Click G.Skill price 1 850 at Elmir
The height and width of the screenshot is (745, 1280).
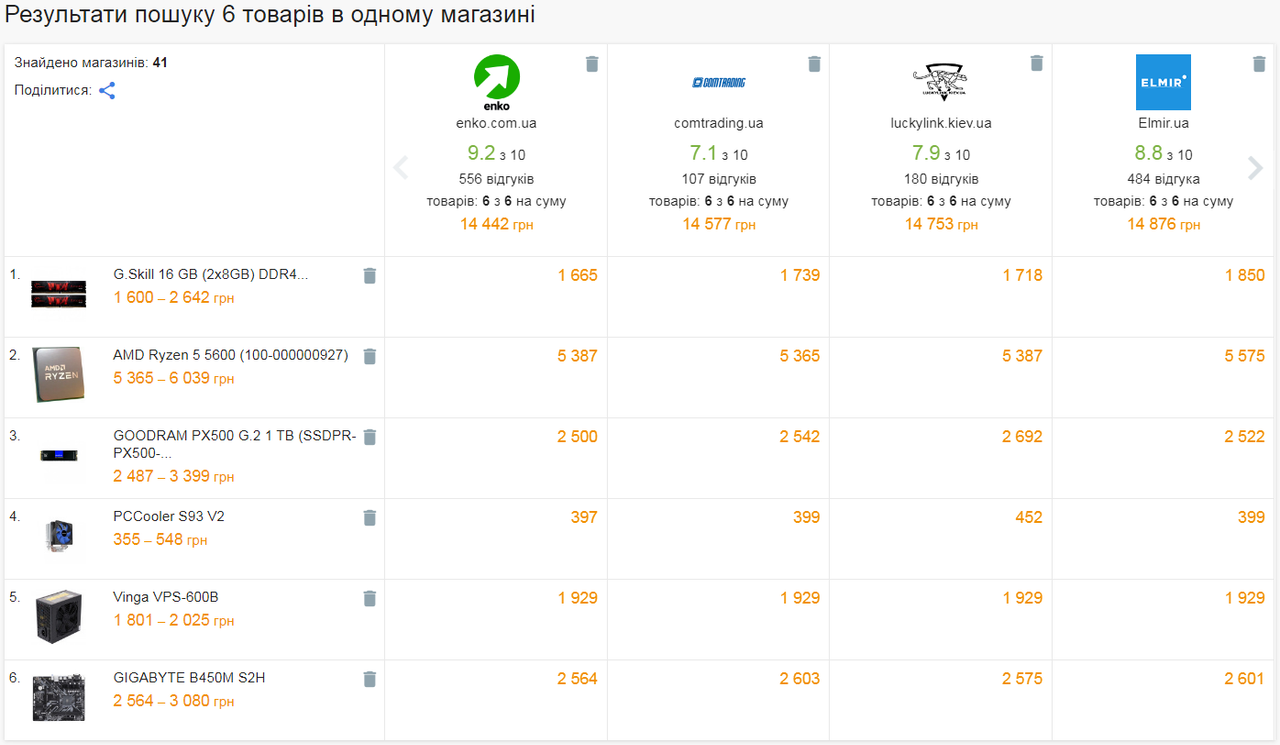coord(1244,275)
